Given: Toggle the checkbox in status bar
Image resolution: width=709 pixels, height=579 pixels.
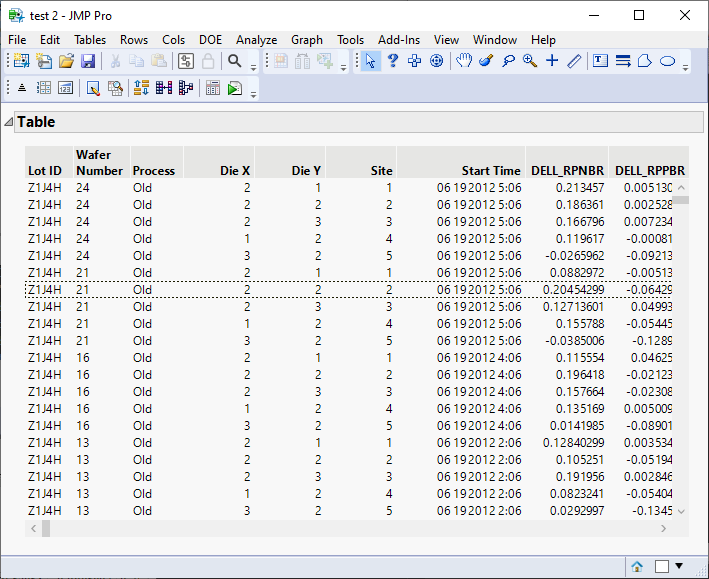Looking at the screenshot, I should [x=661, y=566].
